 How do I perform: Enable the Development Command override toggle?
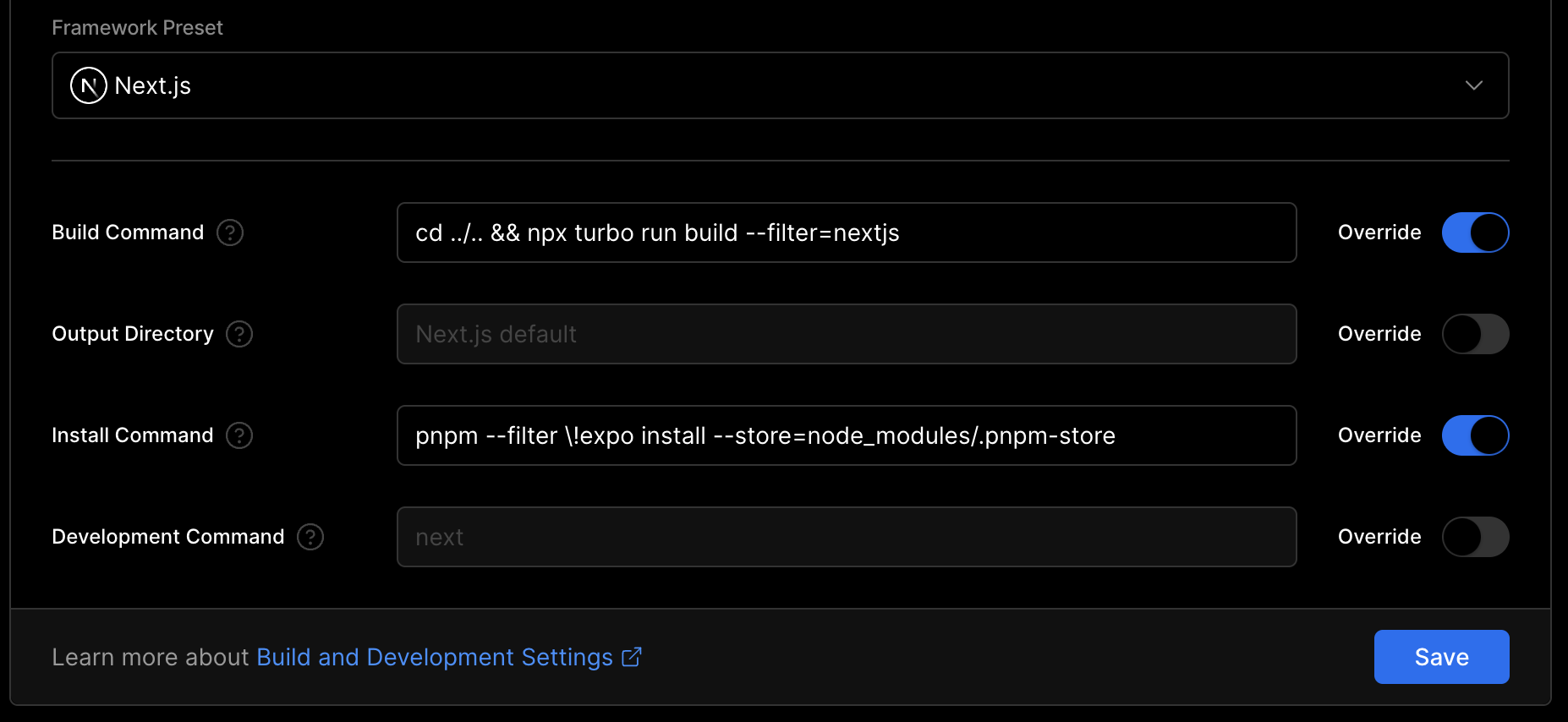point(1475,537)
